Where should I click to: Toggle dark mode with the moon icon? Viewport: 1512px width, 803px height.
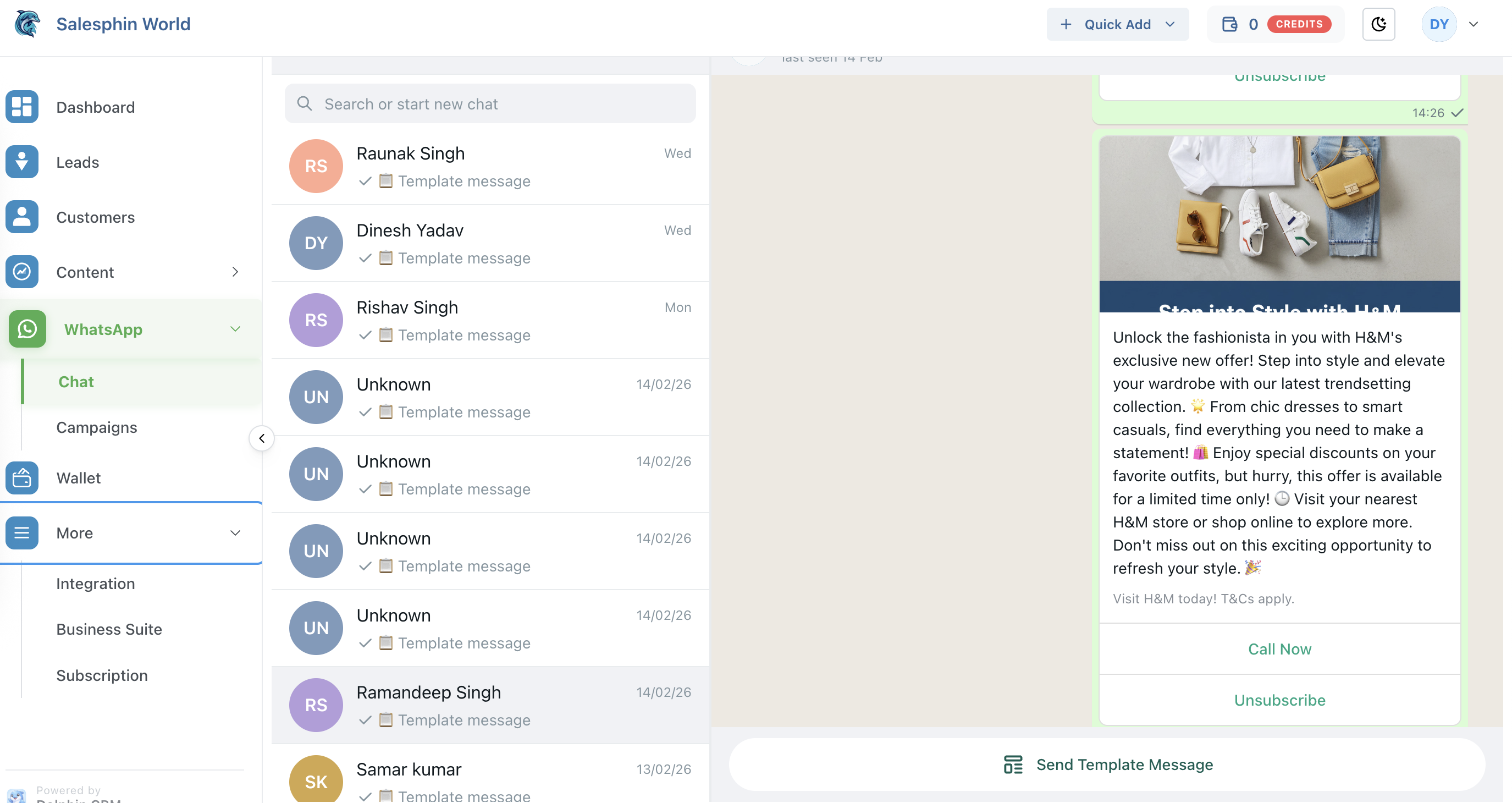[x=1379, y=24]
